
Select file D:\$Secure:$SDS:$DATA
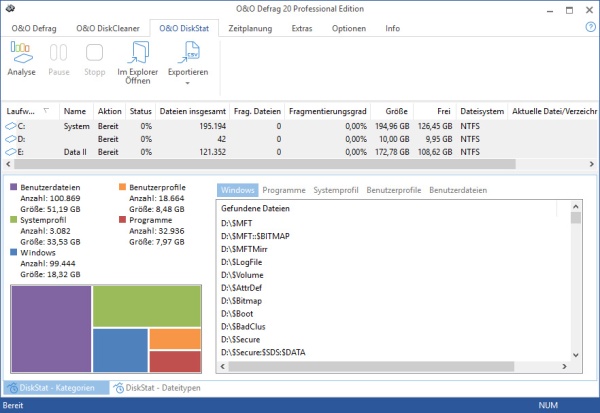coord(263,353)
